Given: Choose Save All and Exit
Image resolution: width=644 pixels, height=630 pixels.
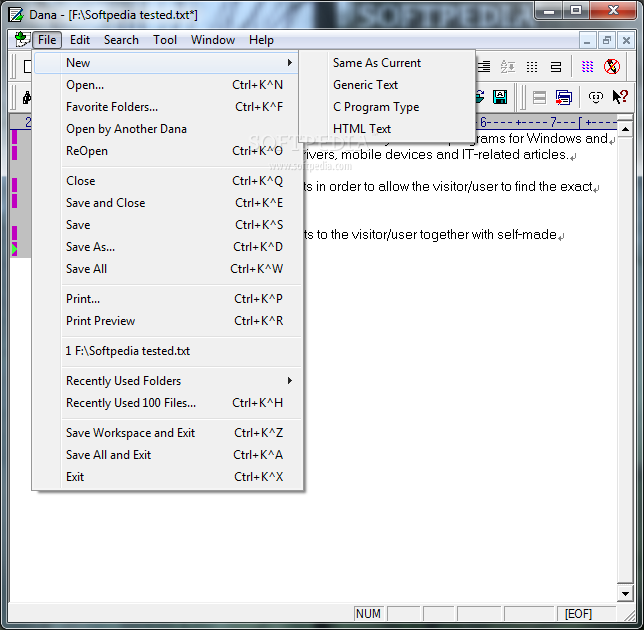Looking at the screenshot, I should coord(168,455).
